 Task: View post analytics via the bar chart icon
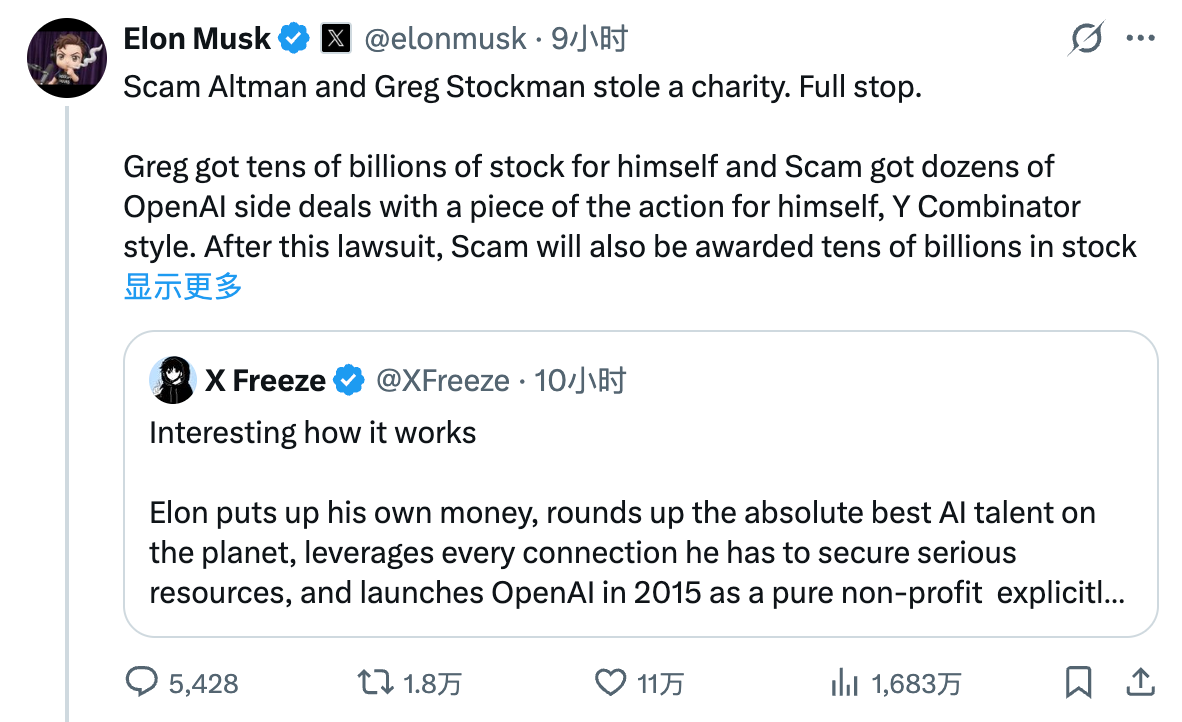pyautogui.click(x=846, y=684)
